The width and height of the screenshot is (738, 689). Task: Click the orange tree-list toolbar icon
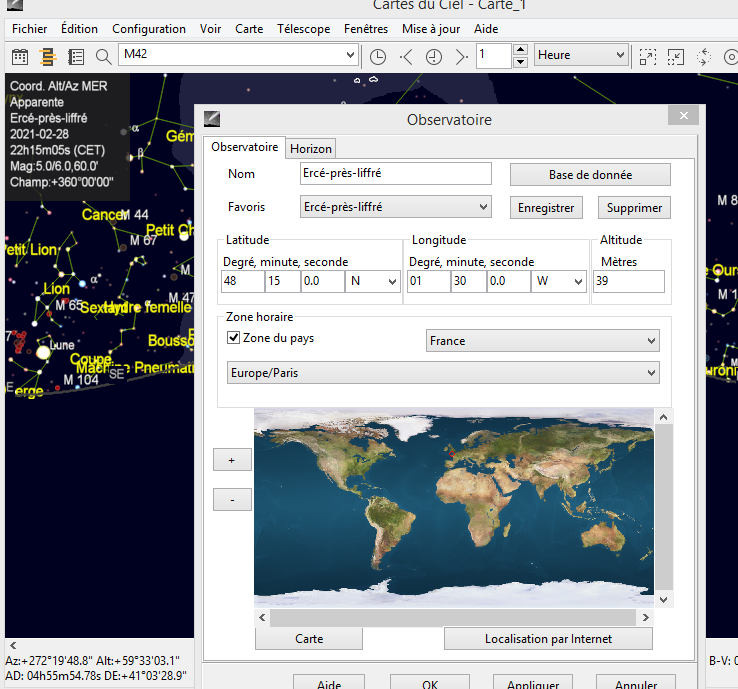pyautogui.click(x=47, y=56)
